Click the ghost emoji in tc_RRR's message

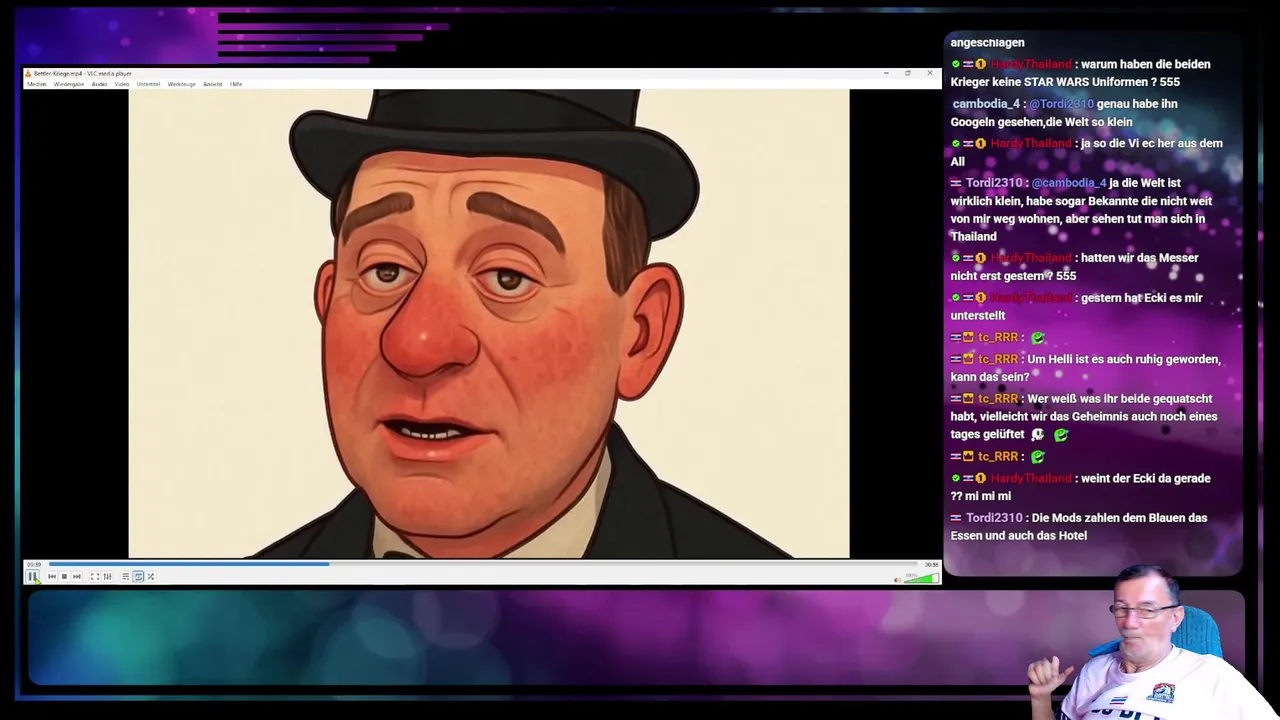click(1038, 435)
